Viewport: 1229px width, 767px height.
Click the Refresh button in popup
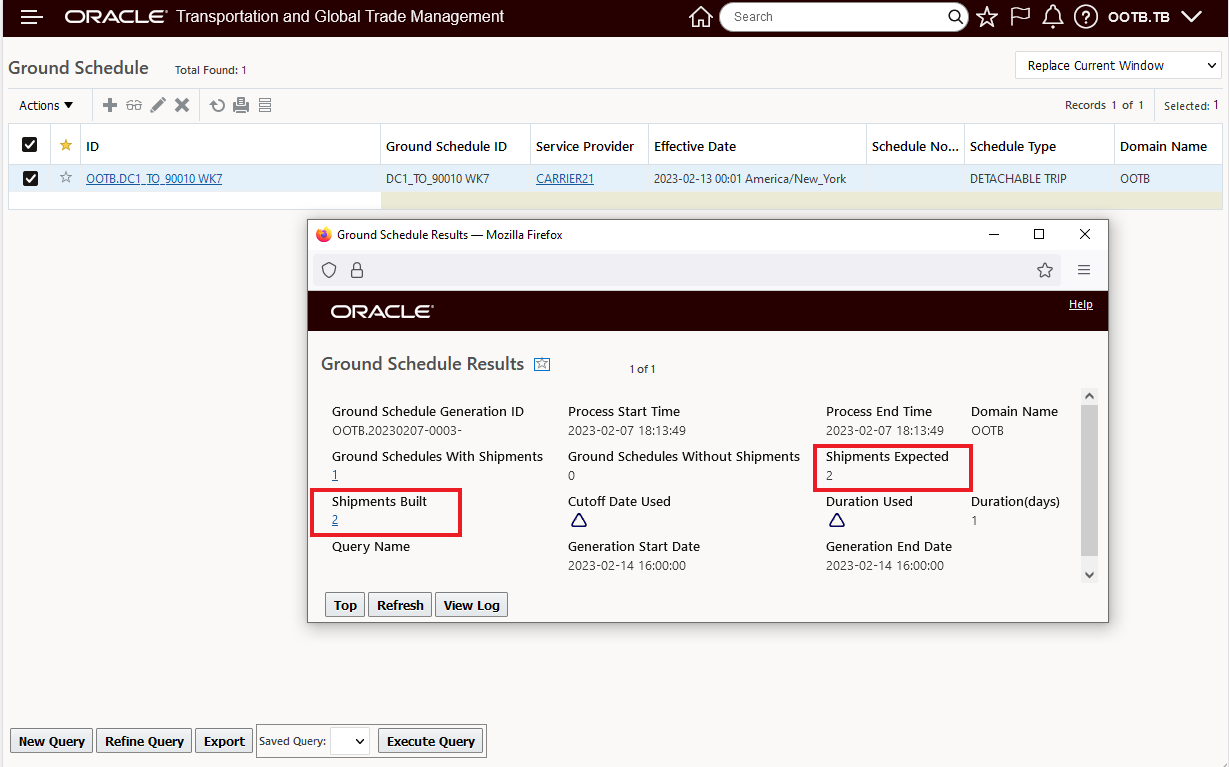(400, 605)
